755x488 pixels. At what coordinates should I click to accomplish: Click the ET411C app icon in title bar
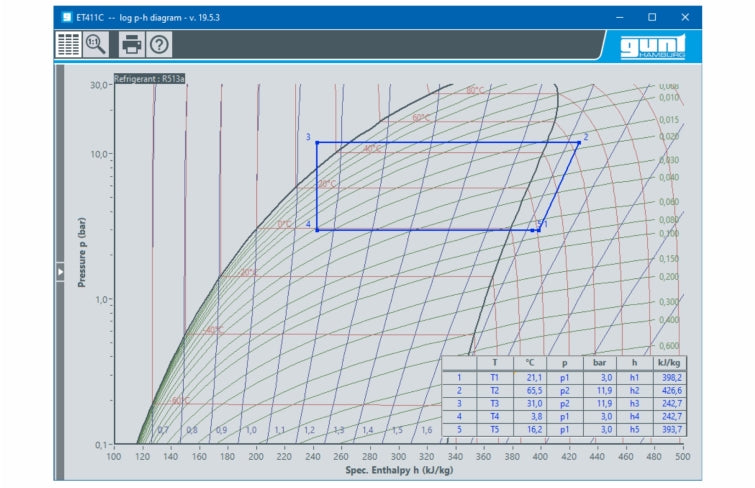point(66,17)
